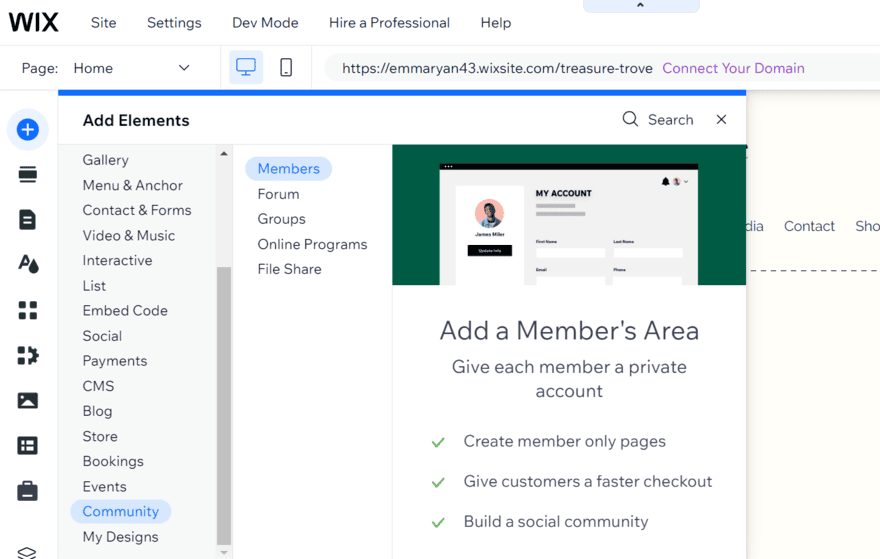Open the CMS table icon in sidebar

click(28, 445)
